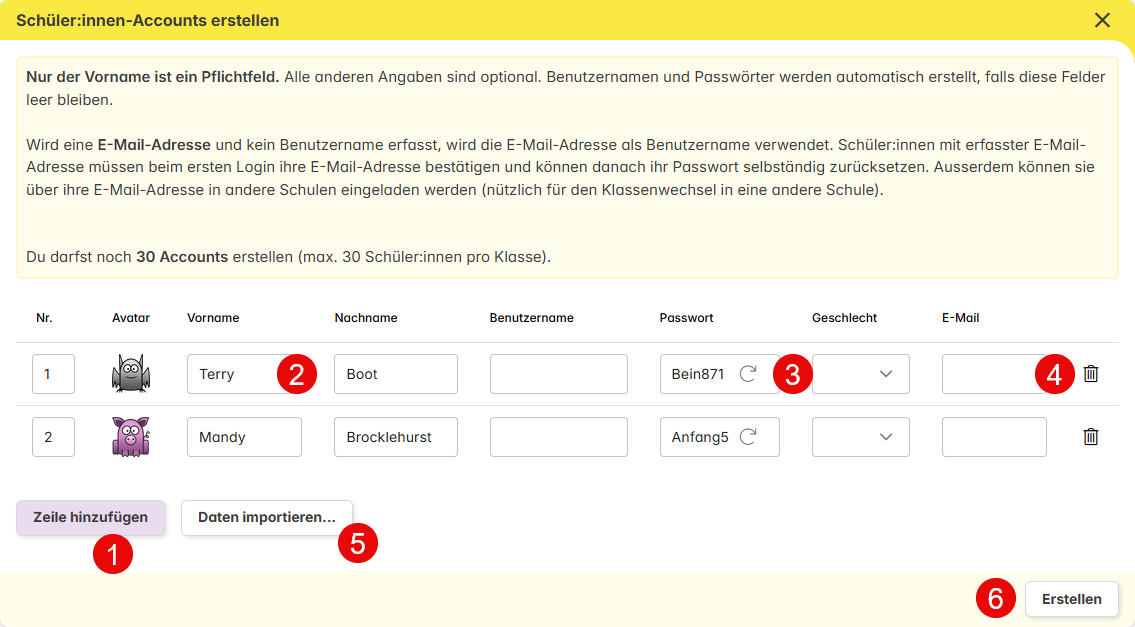The width and height of the screenshot is (1135, 627).
Task: Click the dialog title Schüler:innen-Accounts erstellen
Action: pos(148,20)
